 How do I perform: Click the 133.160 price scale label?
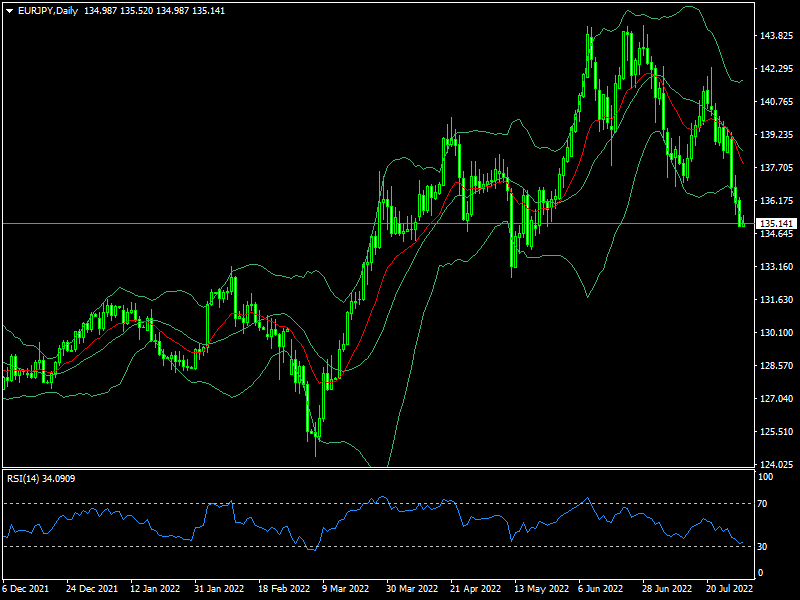pos(777,267)
